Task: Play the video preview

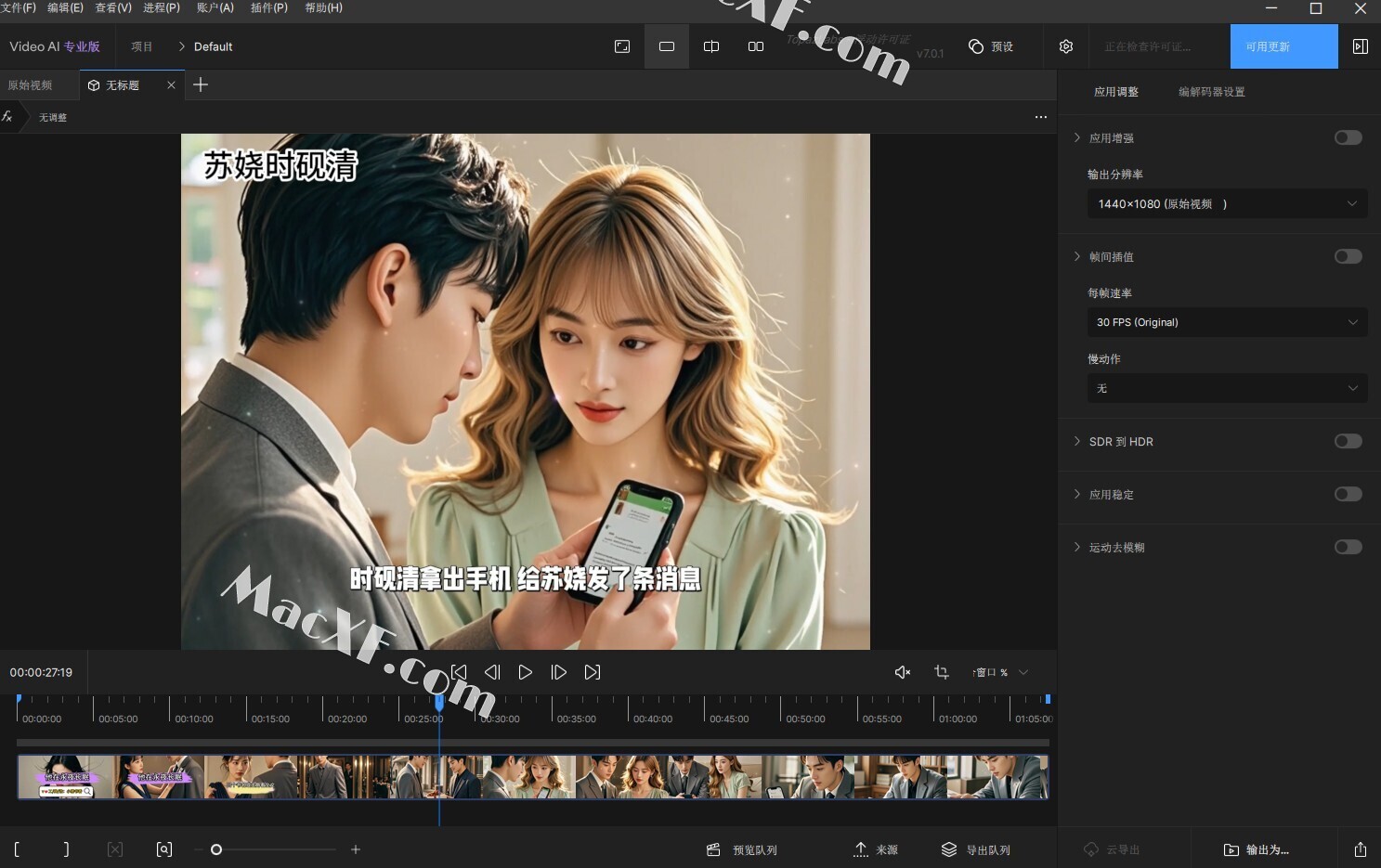Action: coord(526,672)
